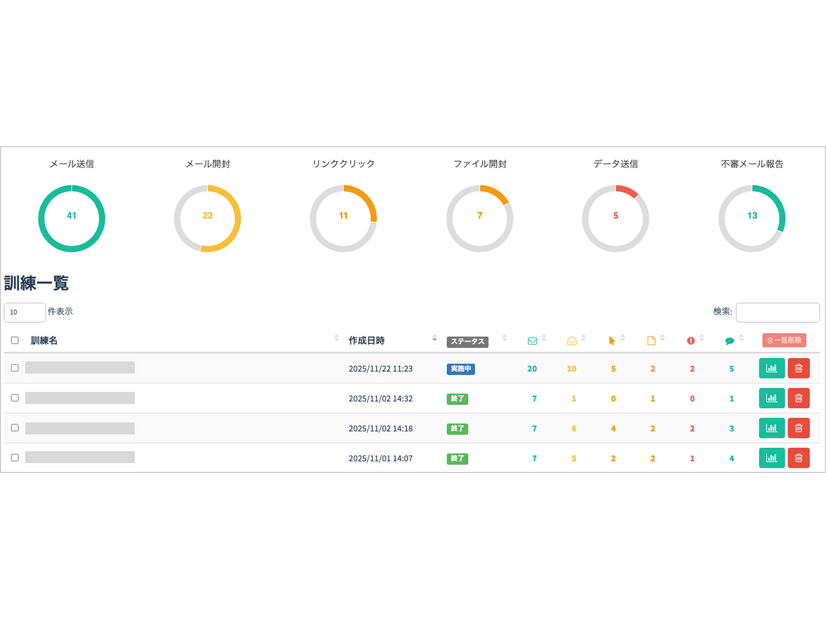Focus the 検索 search input field

[x=777, y=312]
